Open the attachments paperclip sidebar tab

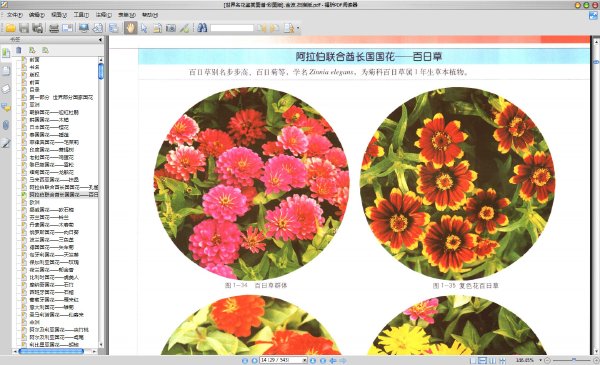pyautogui.click(x=6, y=125)
